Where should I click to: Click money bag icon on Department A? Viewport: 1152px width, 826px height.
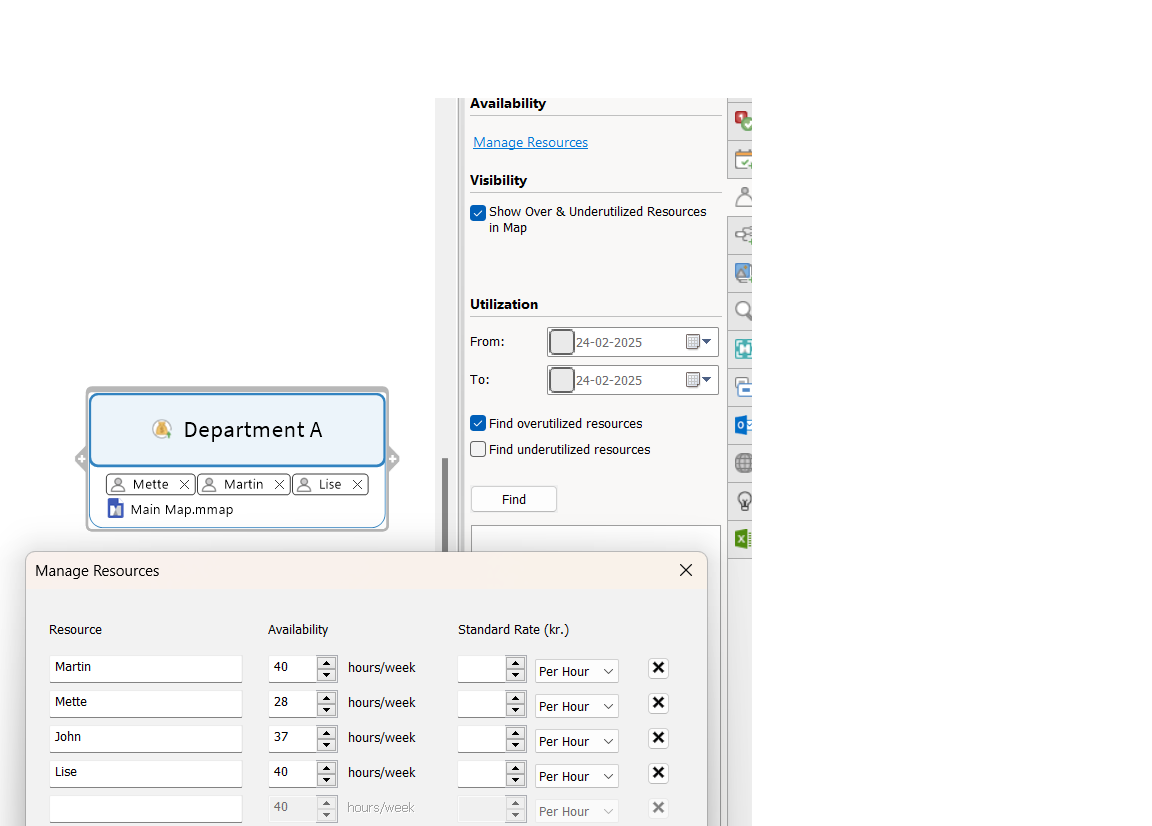[x=161, y=429]
